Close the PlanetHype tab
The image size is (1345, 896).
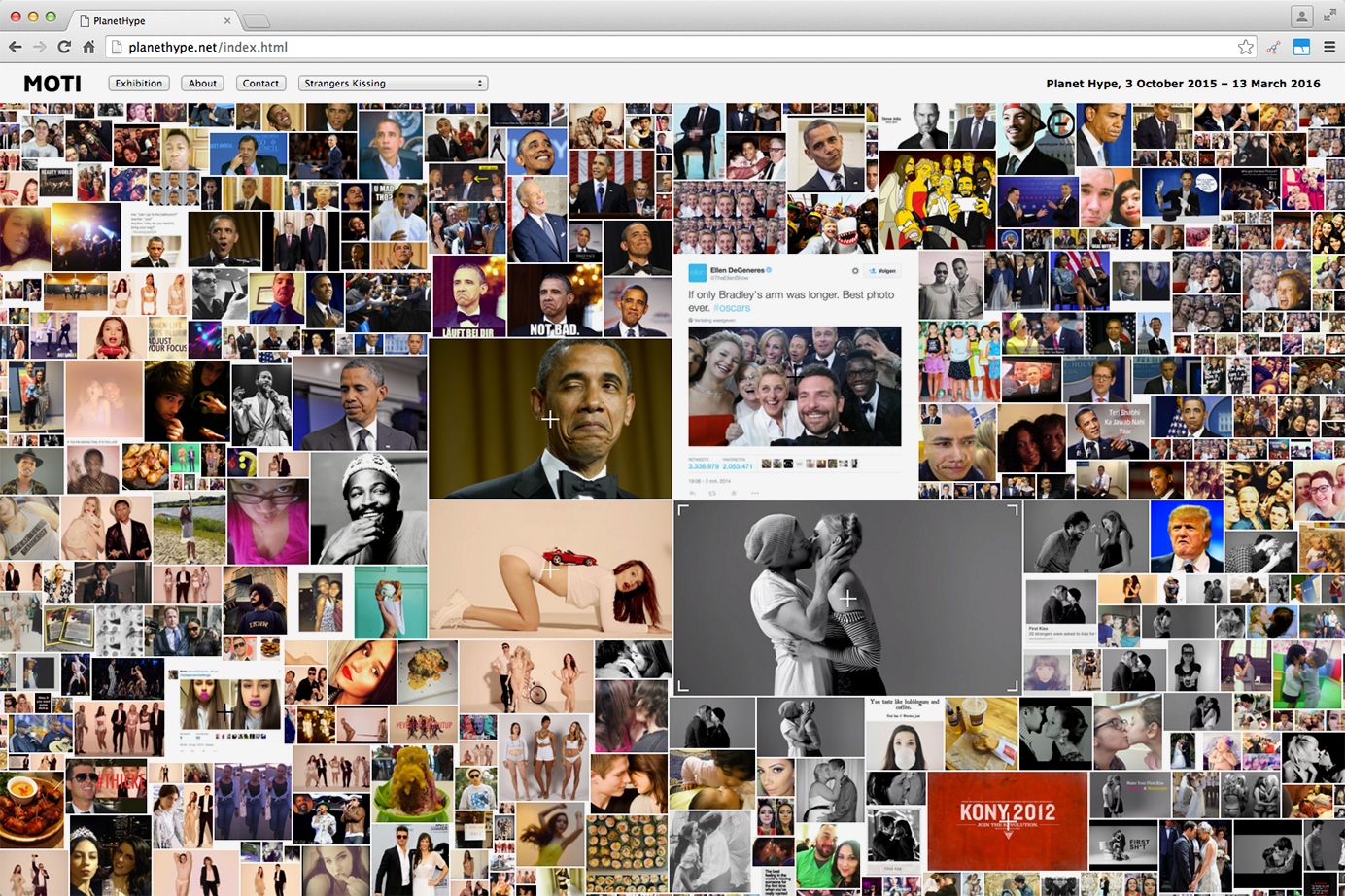(x=227, y=20)
